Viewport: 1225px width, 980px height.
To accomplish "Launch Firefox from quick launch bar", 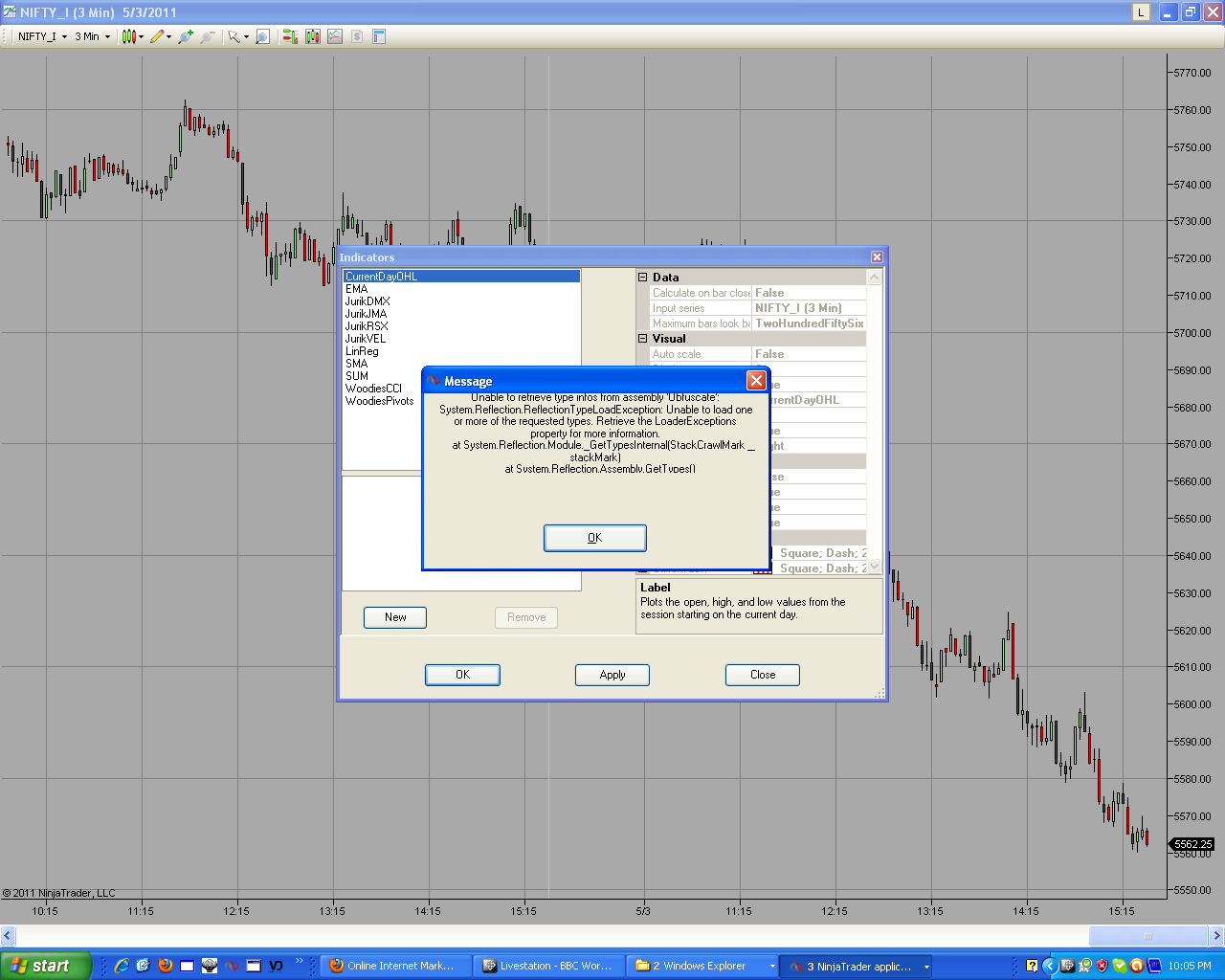I will click(166, 966).
